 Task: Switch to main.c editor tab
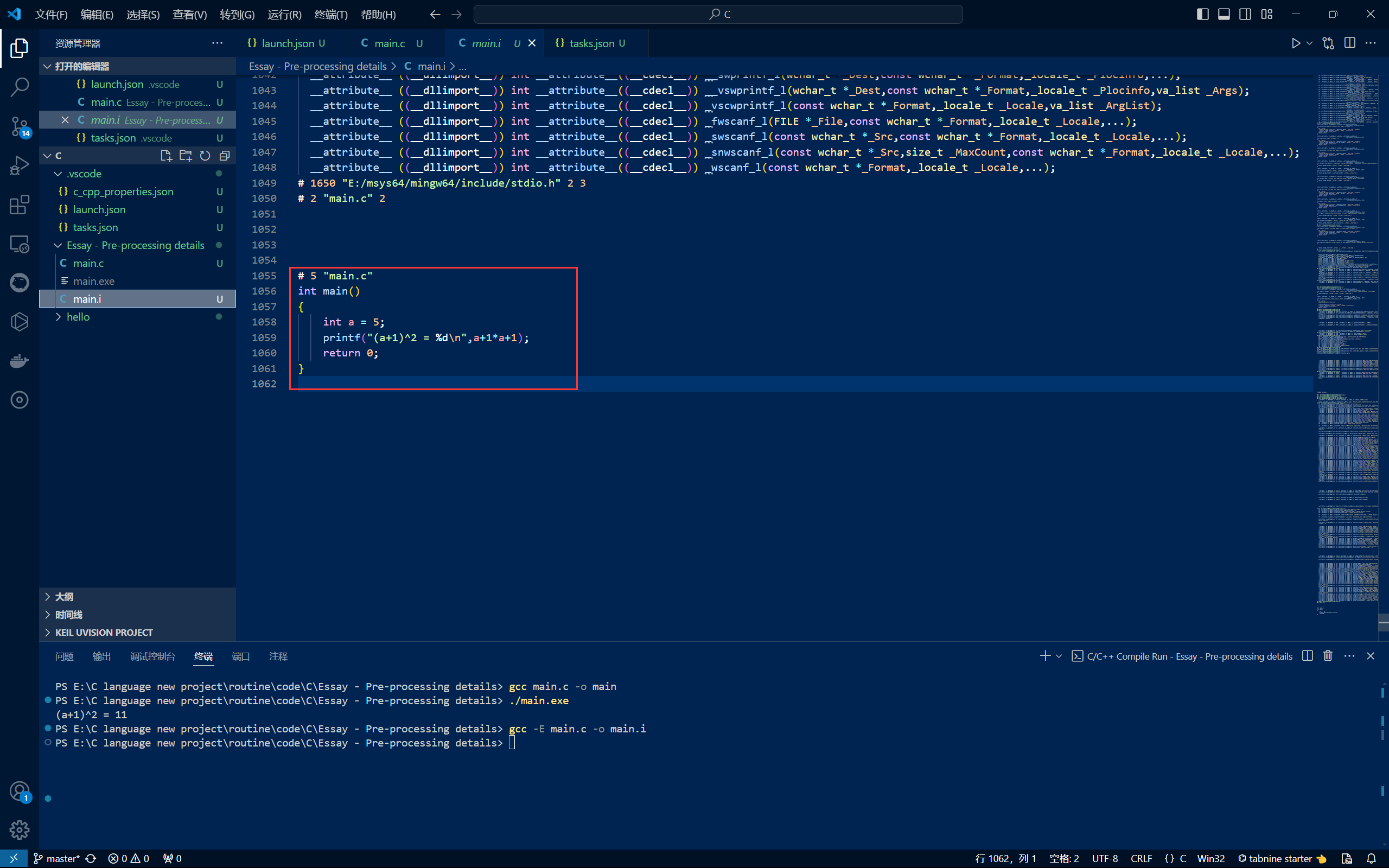click(x=396, y=43)
